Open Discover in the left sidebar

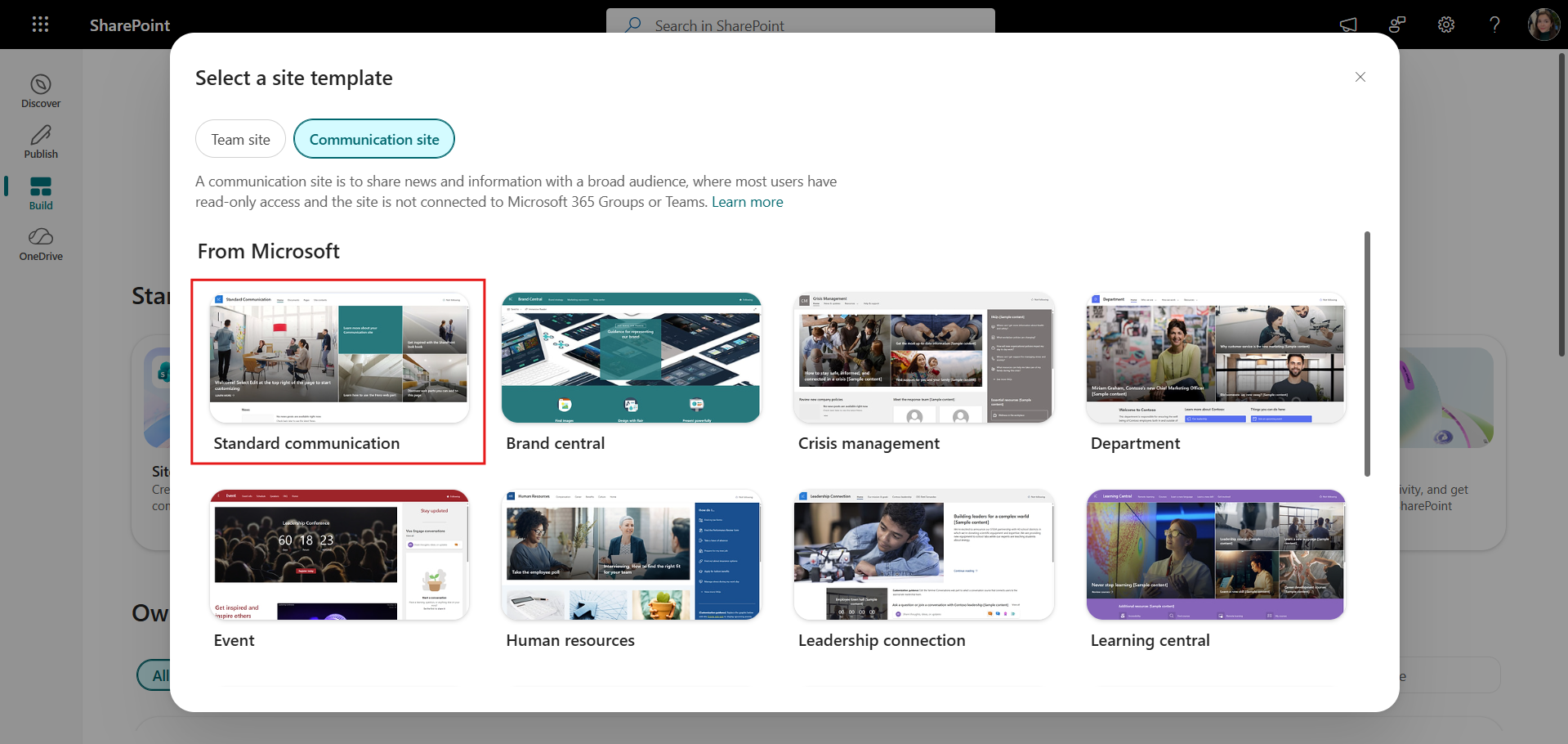point(41,91)
